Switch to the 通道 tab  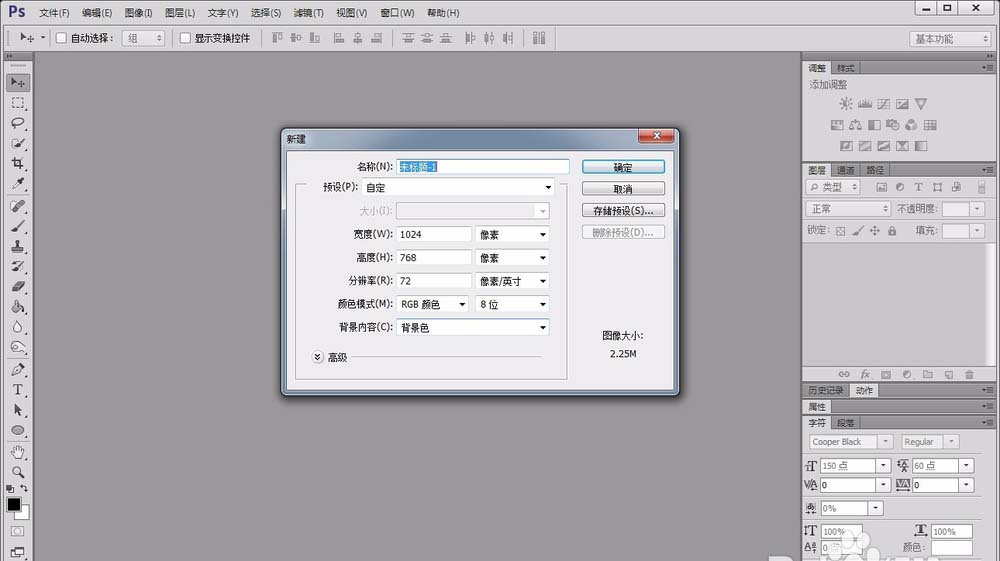coord(846,170)
